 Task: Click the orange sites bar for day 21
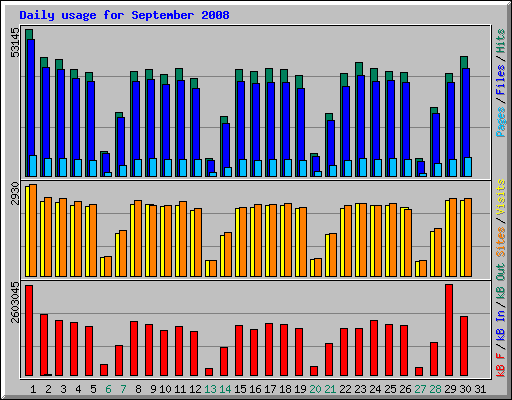tap(333, 255)
